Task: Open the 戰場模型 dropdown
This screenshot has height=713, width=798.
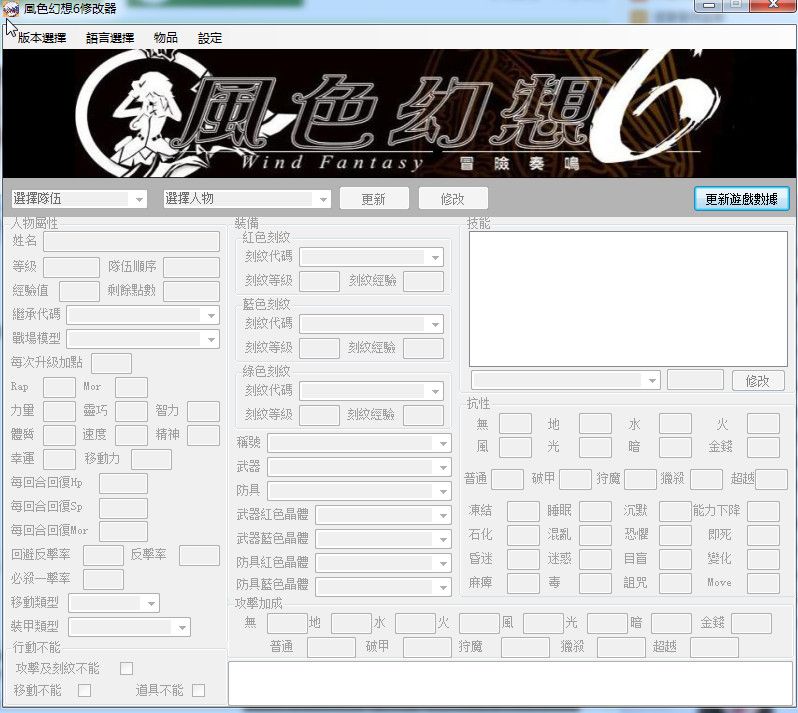Action: click(x=143, y=339)
